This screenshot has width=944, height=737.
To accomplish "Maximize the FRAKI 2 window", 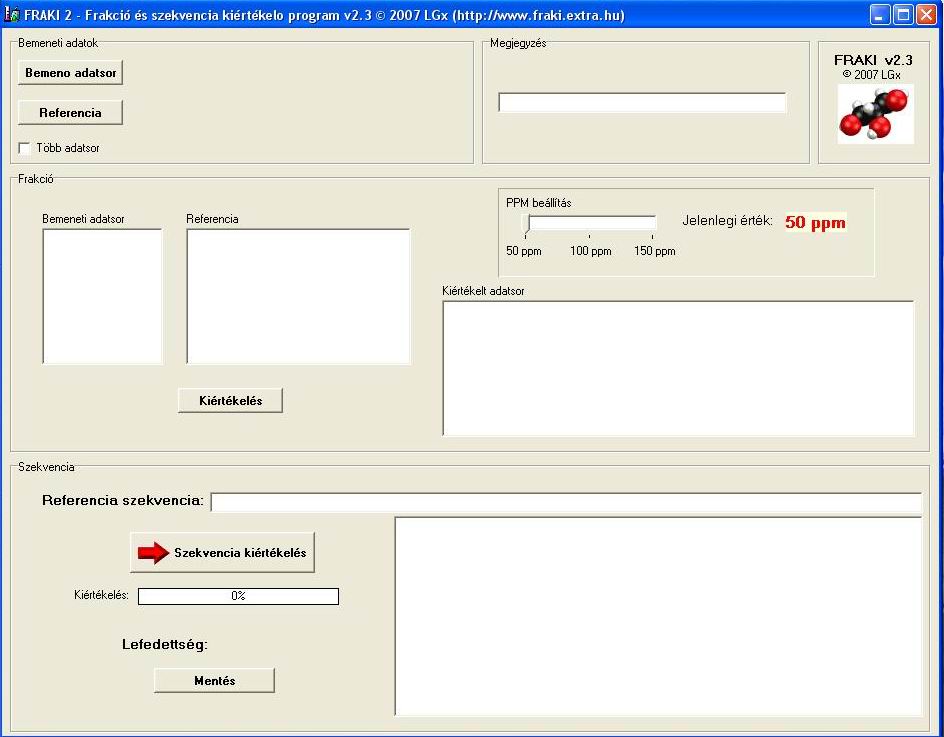I will coord(903,15).
